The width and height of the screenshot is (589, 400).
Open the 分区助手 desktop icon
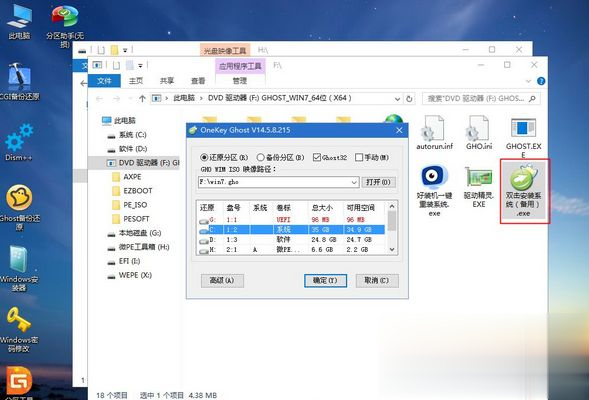click(65, 26)
